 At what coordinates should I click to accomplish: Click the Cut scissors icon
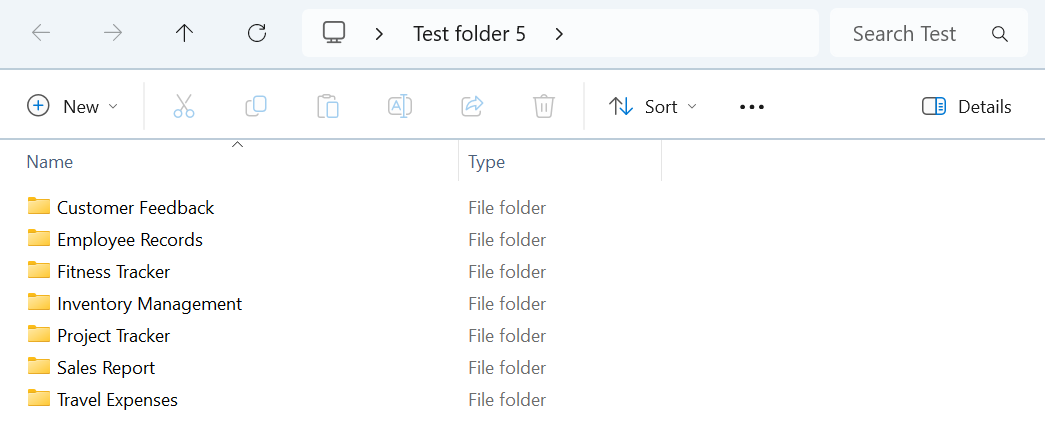coord(184,106)
